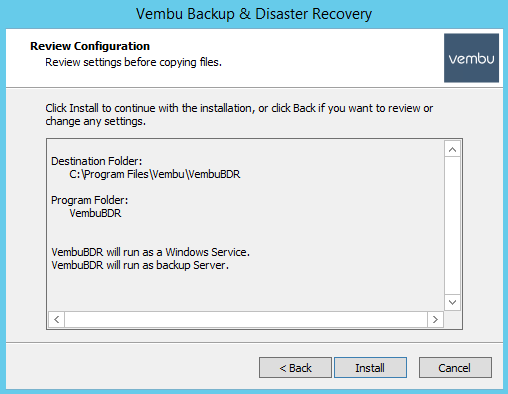Viewport: 508px width, 394px height.
Task: Click the 'run as a Windows Service' line
Action: pos(150,252)
